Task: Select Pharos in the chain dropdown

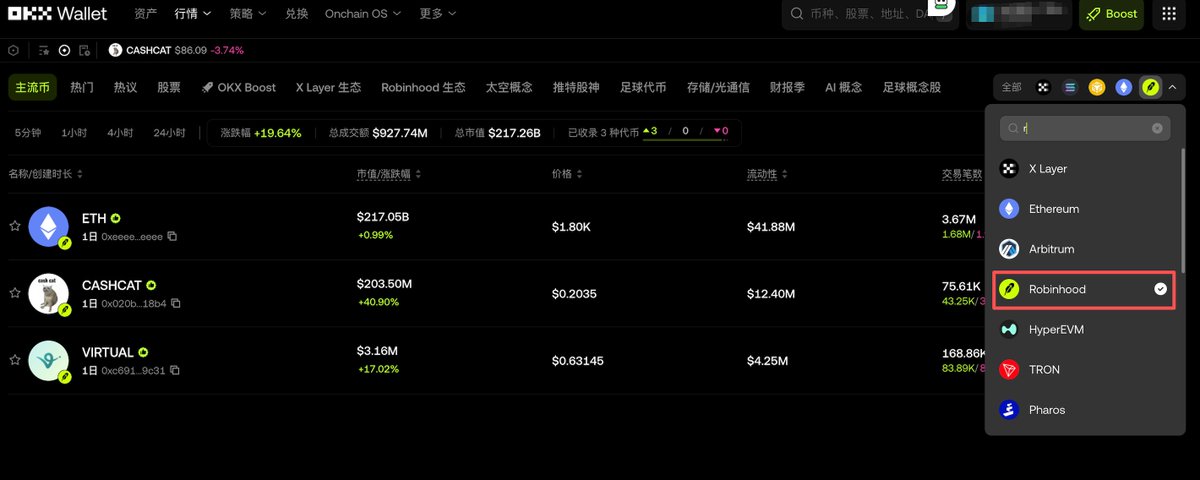Action: tap(1083, 410)
